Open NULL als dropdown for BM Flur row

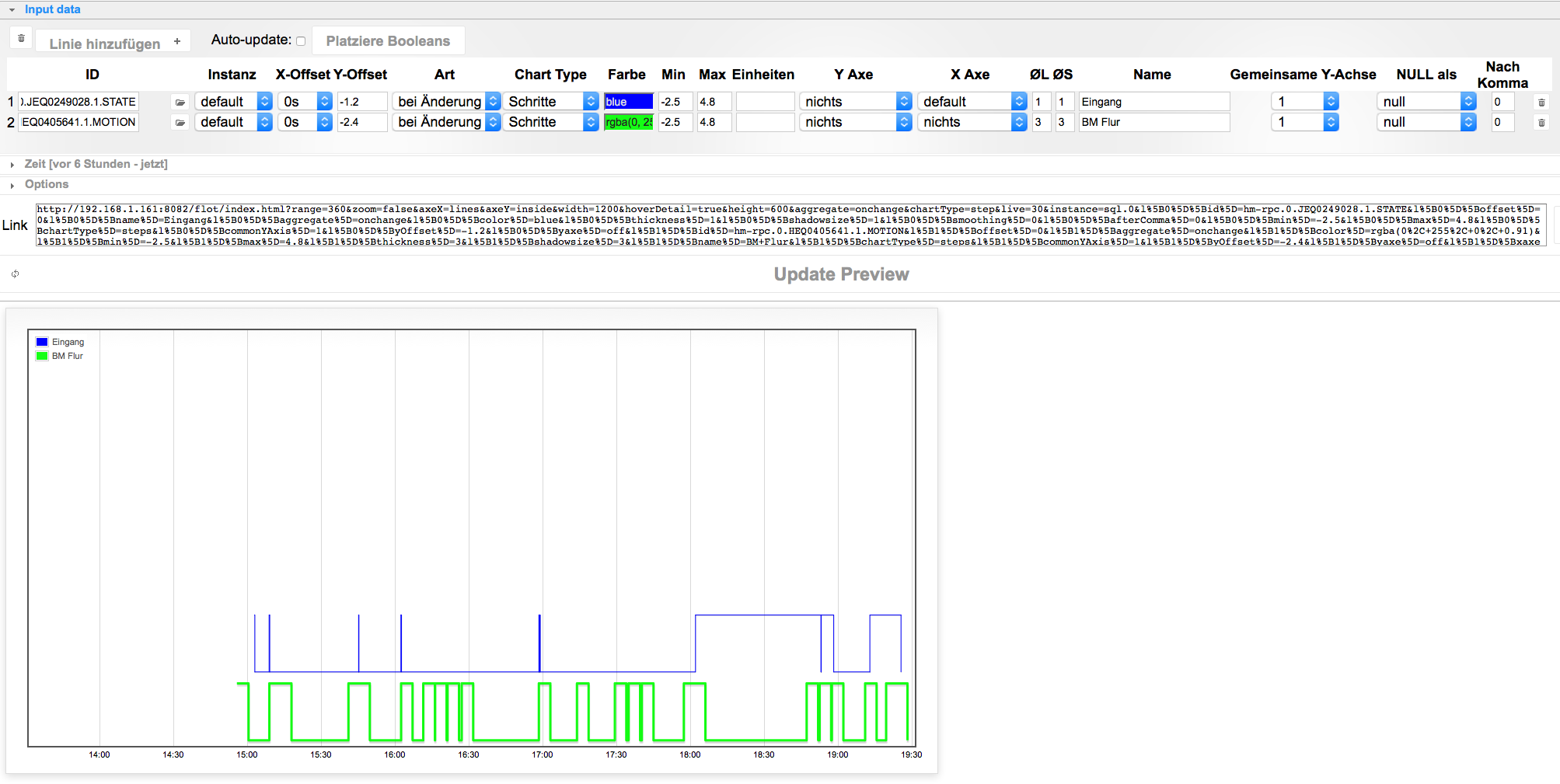click(x=1426, y=122)
